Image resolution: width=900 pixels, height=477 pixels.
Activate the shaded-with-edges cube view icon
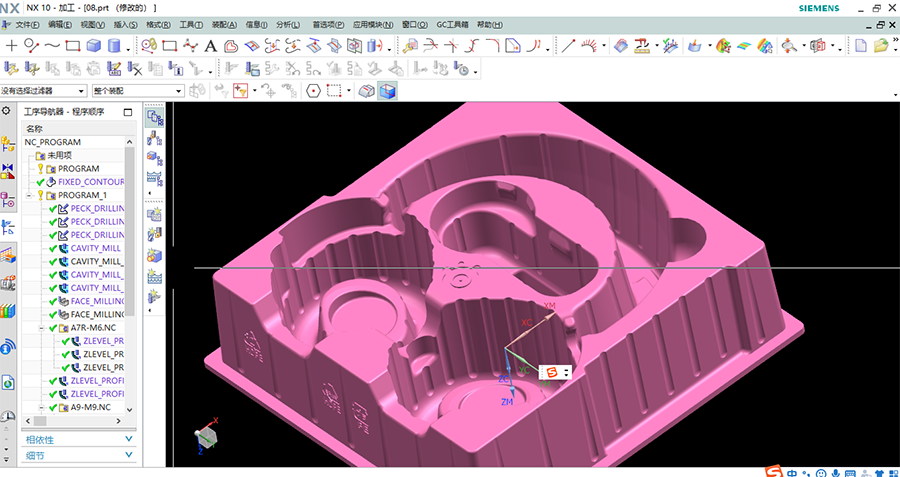click(x=388, y=91)
